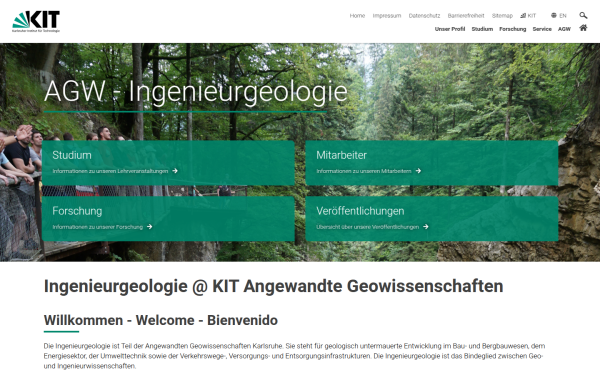The width and height of the screenshot is (600, 375).
Task: Open the Impressum link
Action: tap(387, 16)
